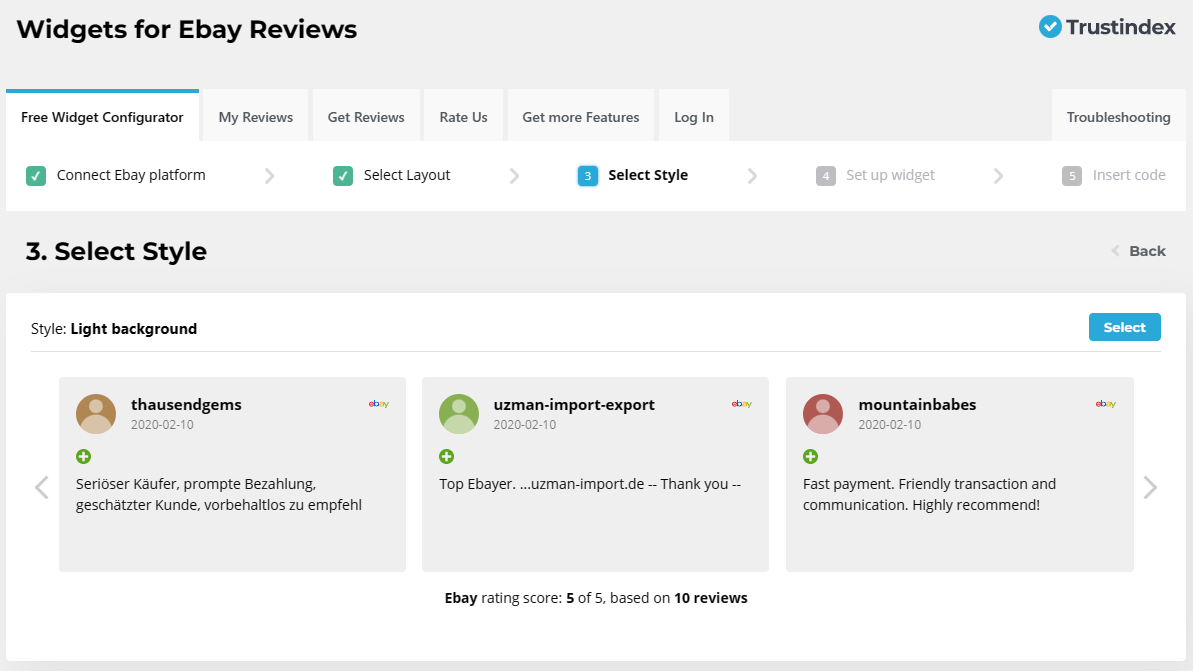The image size is (1193, 671).
Task: Open the My Reviews tab
Action: [x=256, y=117]
